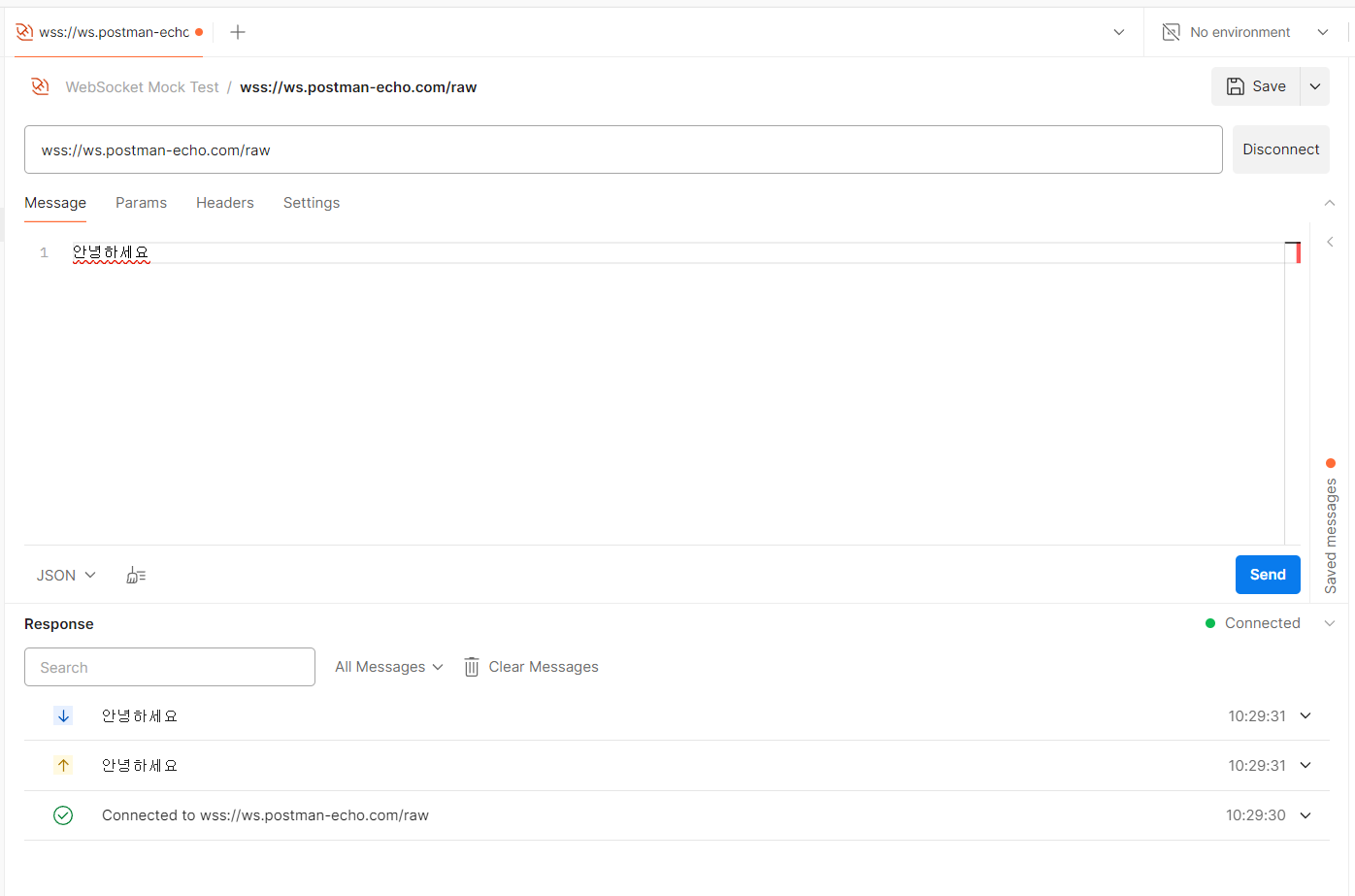Image resolution: width=1355 pixels, height=896 pixels.
Task: Click the Save button
Action: (x=1256, y=86)
